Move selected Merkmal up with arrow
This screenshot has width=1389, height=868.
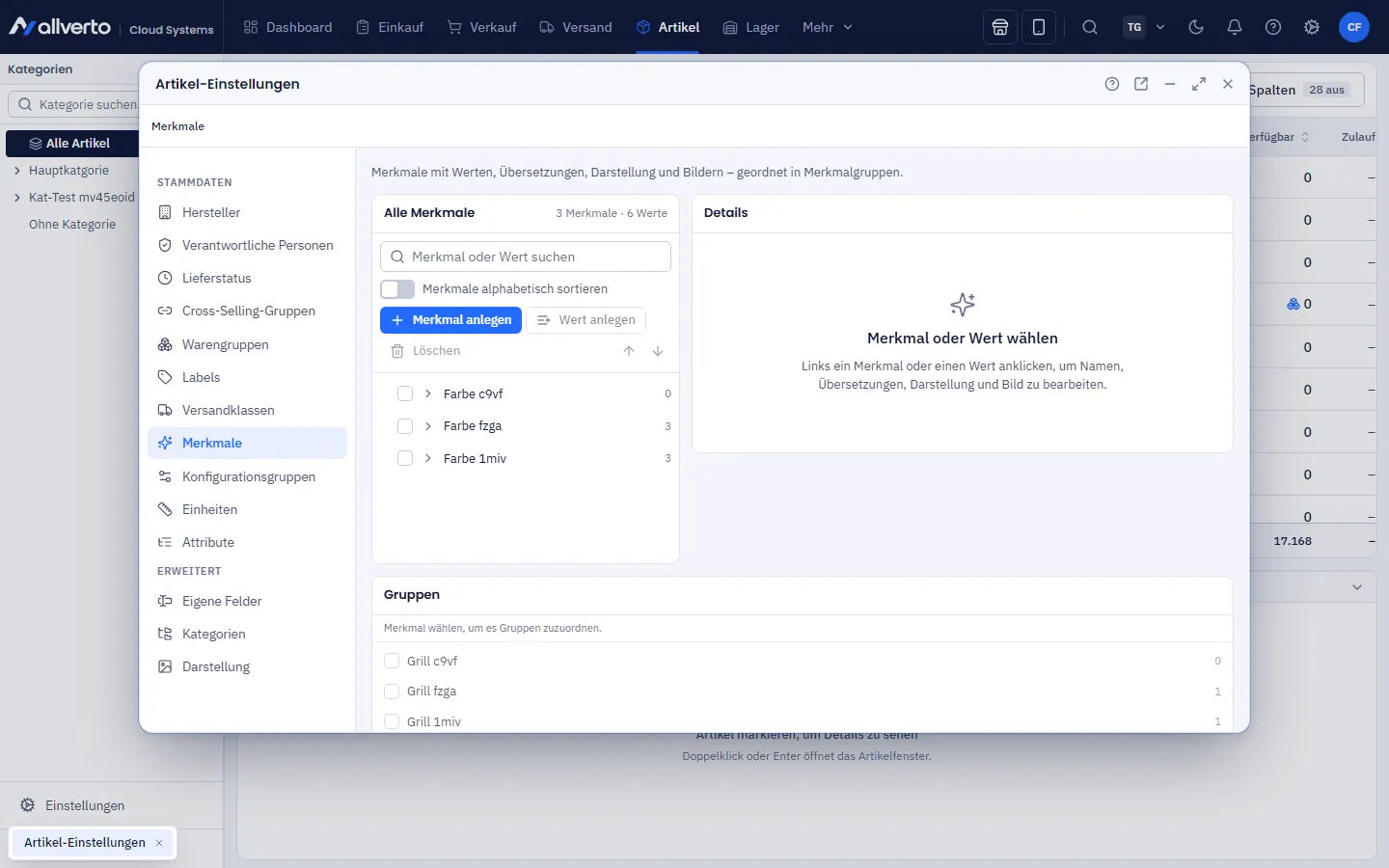[629, 351]
